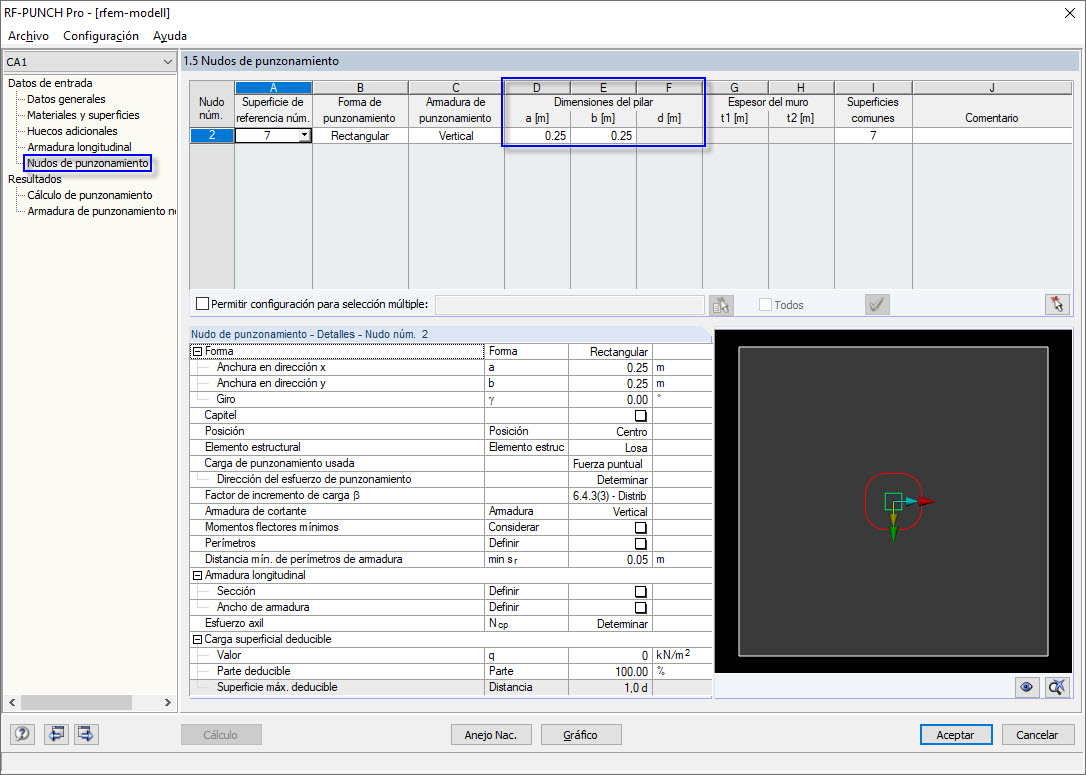Toggle the view eye icon below graphic
The width and height of the screenshot is (1086, 775).
pos(1026,687)
